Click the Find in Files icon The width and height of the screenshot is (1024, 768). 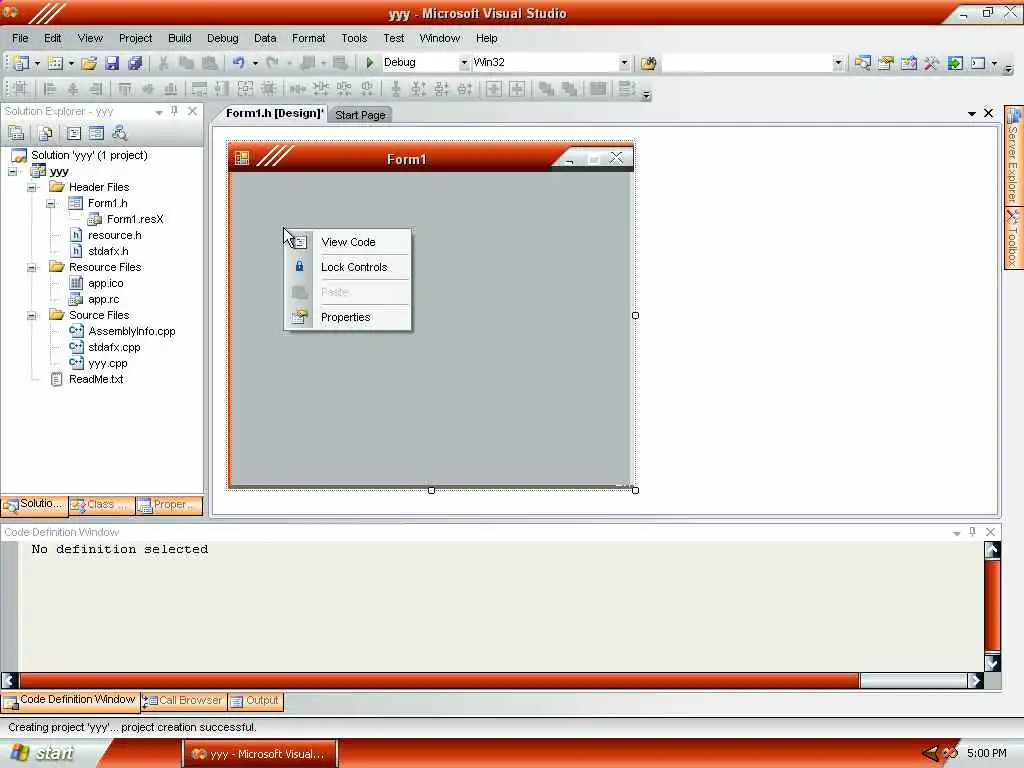[648, 63]
